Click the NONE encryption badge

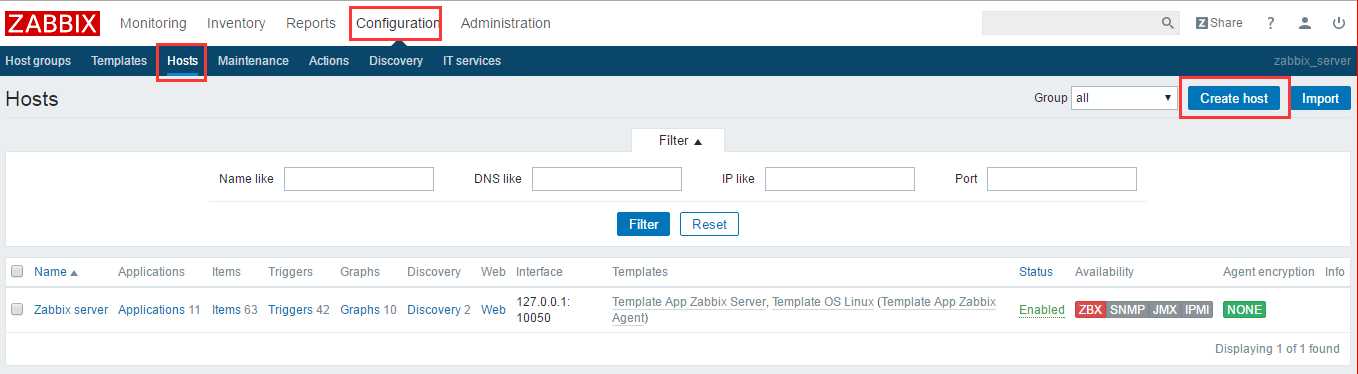tap(1244, 310)
